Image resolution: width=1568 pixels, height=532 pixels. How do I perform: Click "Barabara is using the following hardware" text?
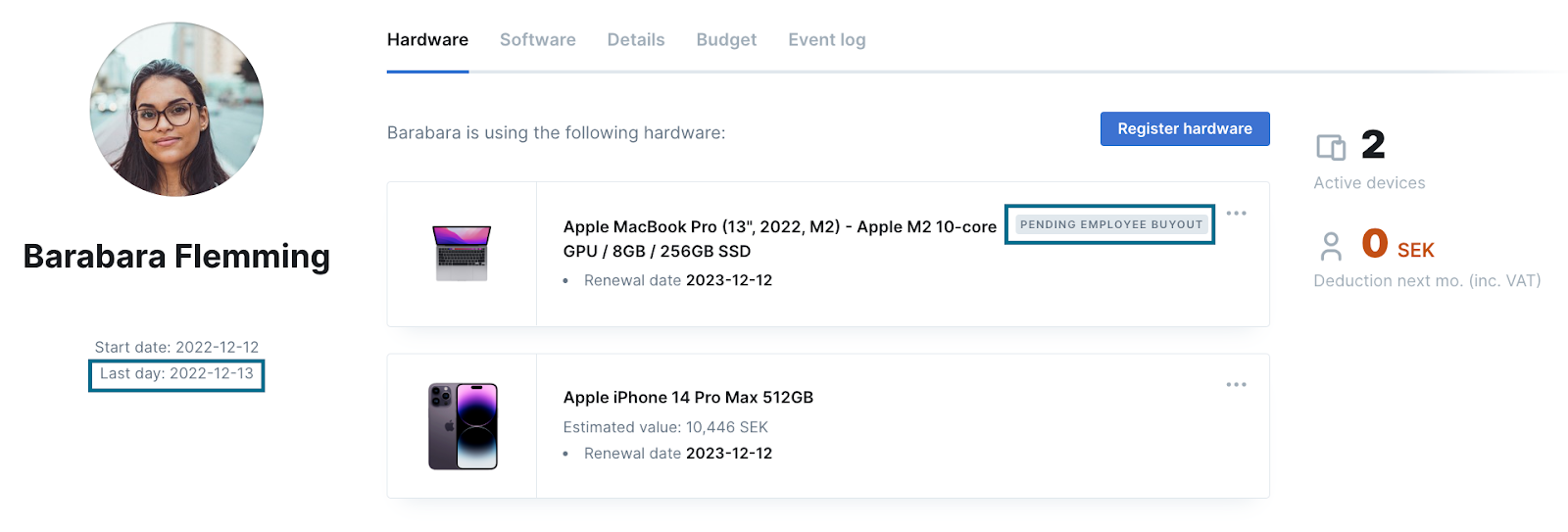(556, 132)
